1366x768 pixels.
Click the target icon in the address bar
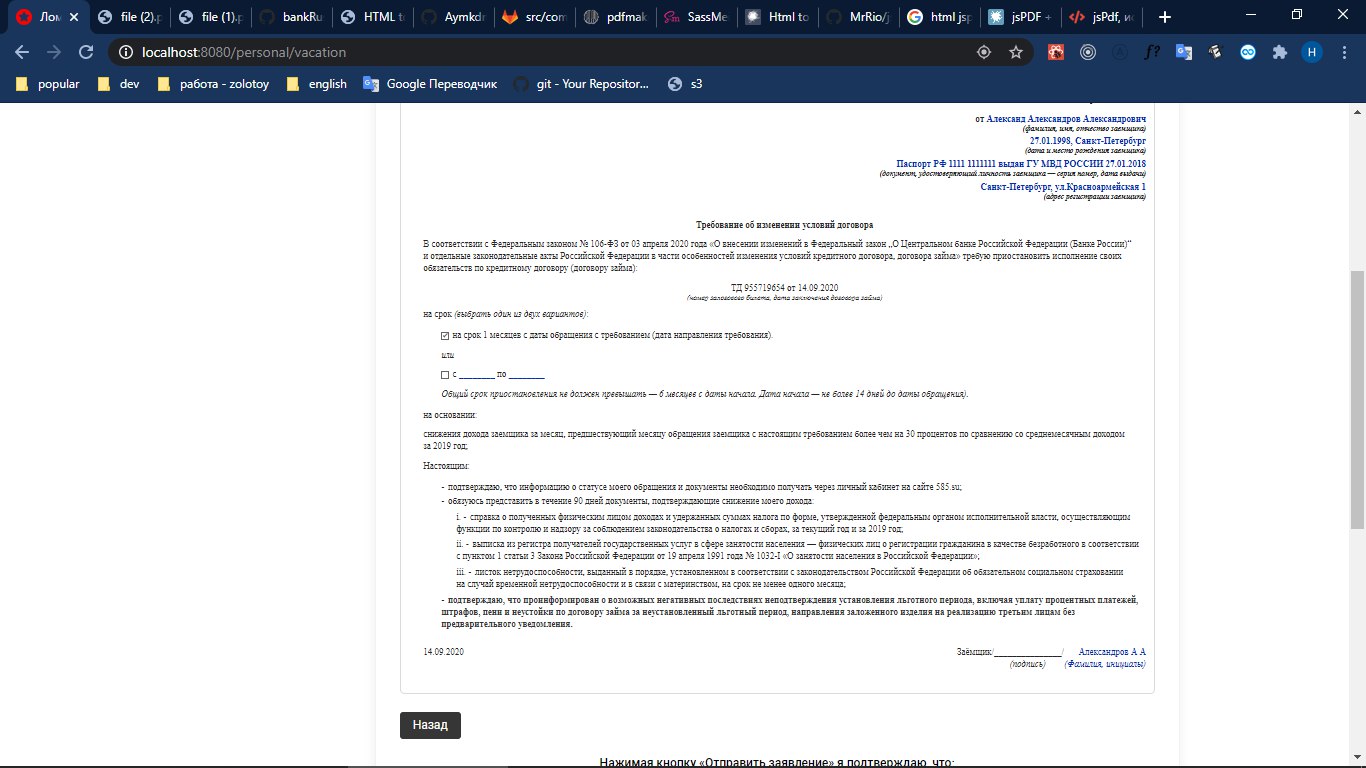tap(984, 52)
